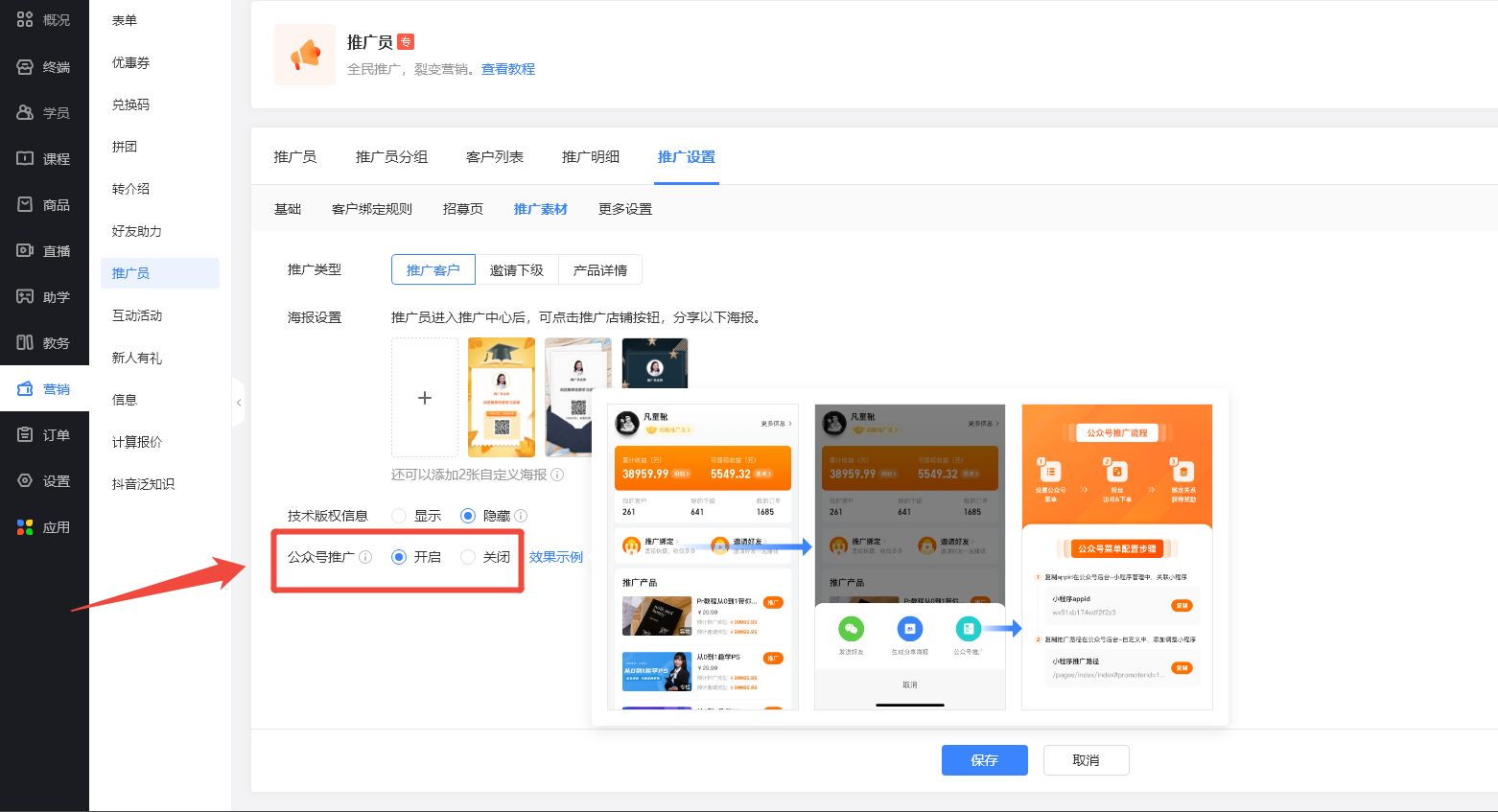Click the 订单 orders icon
The height and width of the screenshot is (812, 1498).
pos(25,434)
